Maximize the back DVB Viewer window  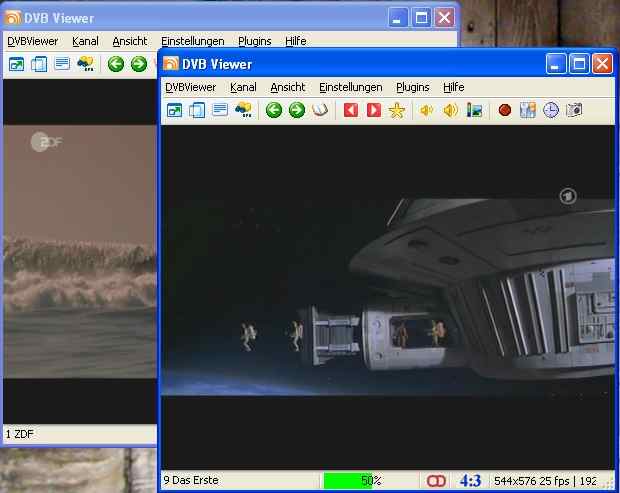click(x=421, y=18)
